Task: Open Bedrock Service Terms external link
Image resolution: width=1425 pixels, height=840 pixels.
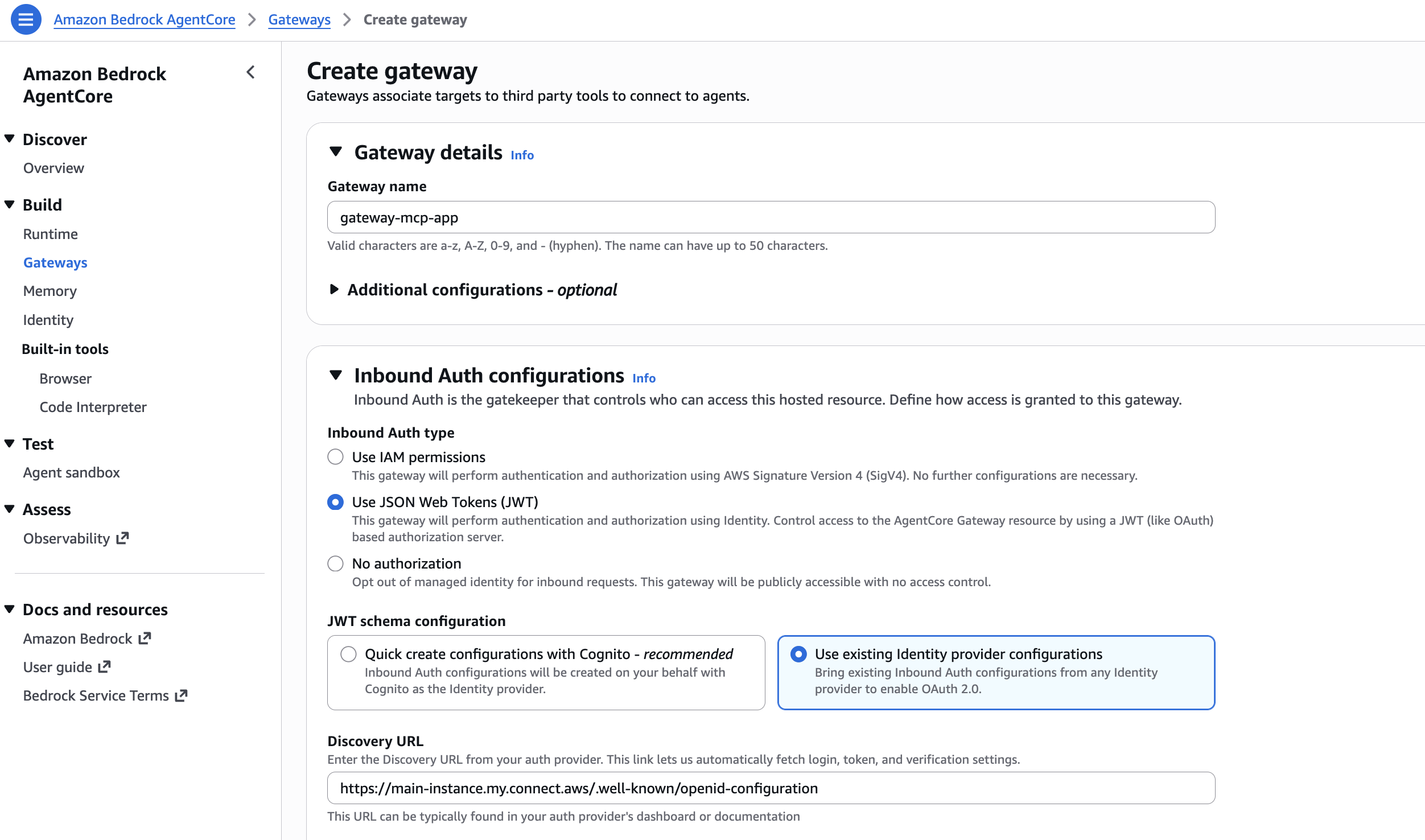Action: [x=181, y=695]
